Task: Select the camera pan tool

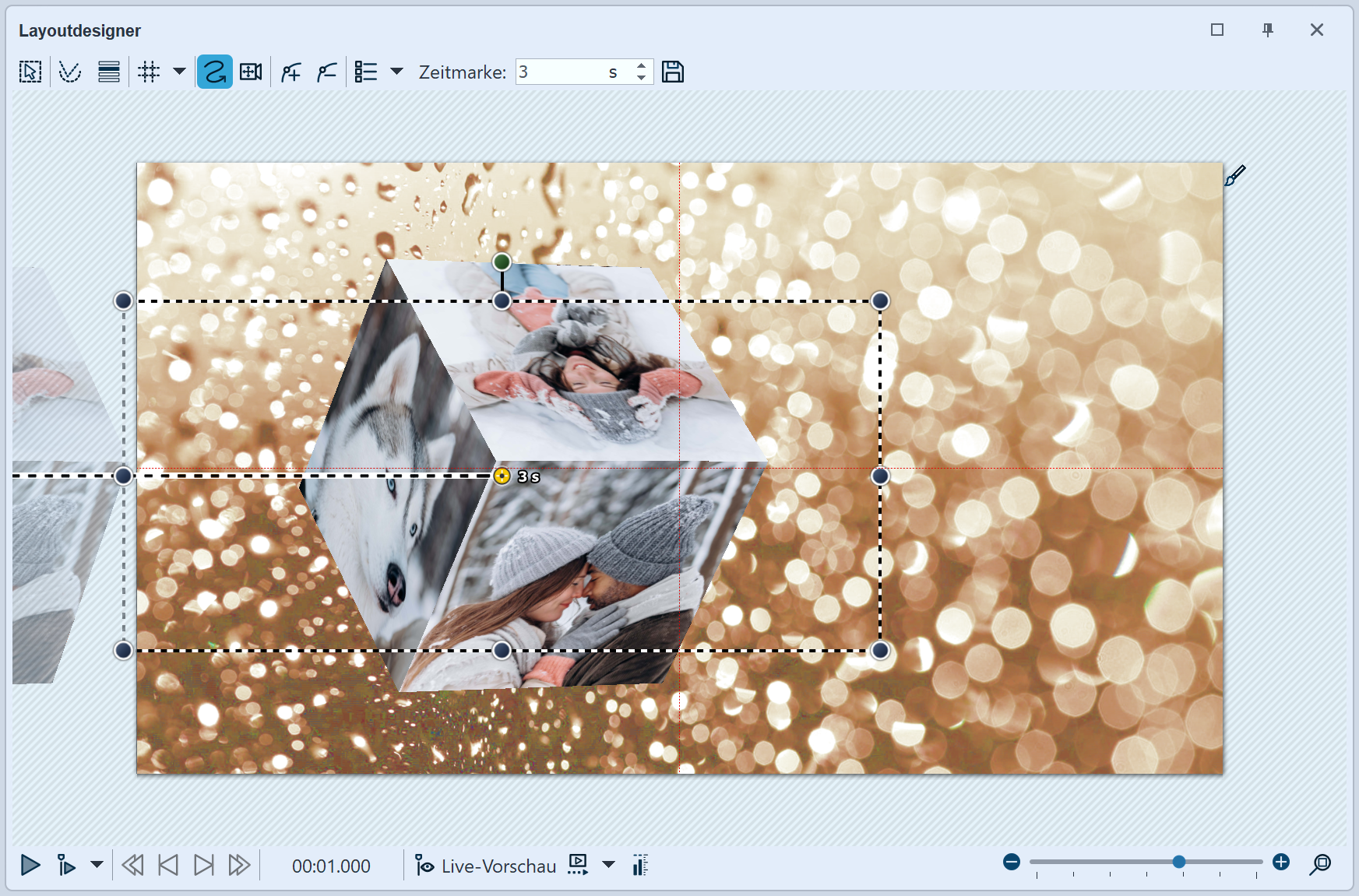Action: tap(250, 71)
